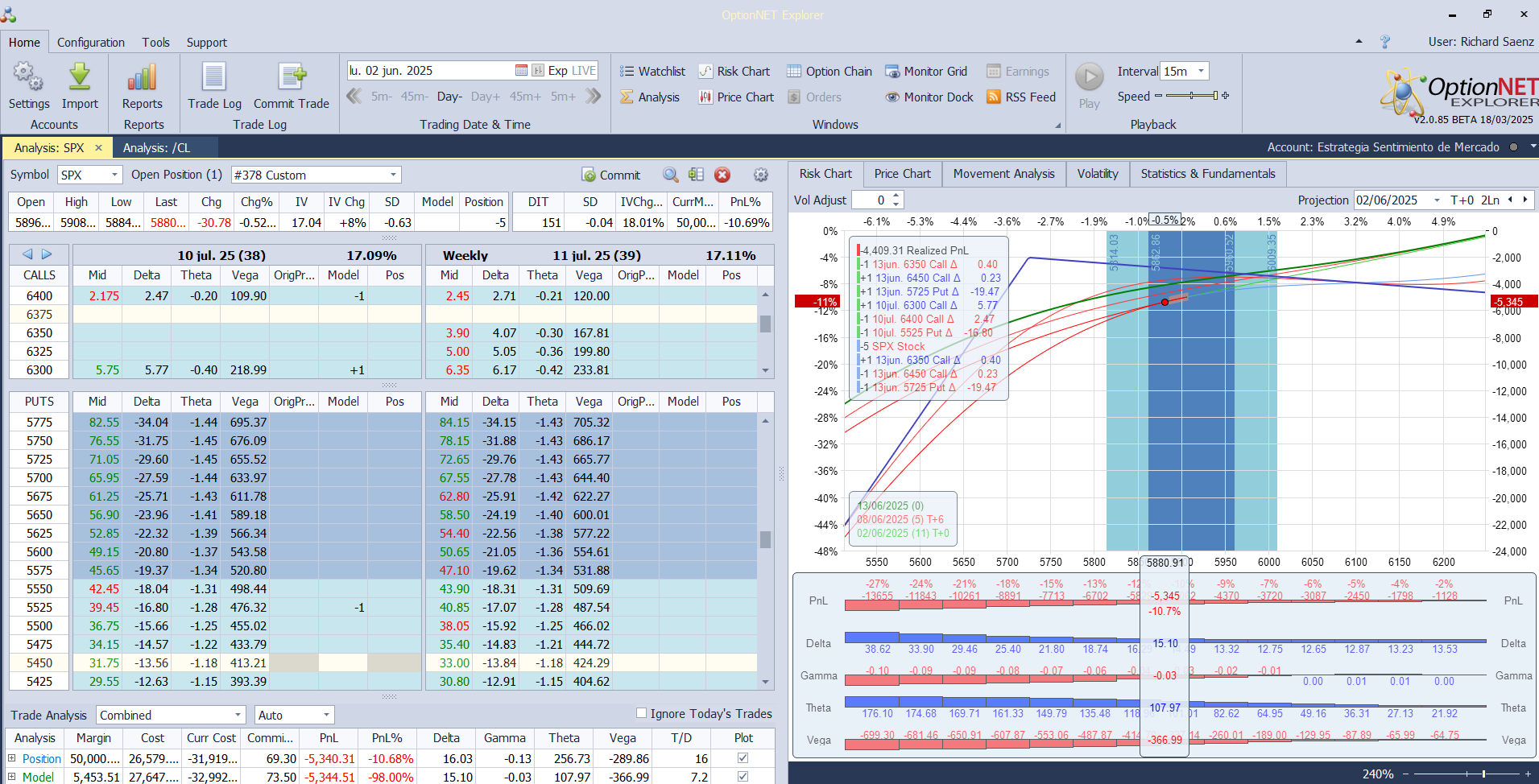Go to next expiration with right arrow

click(x=47, y=254)
